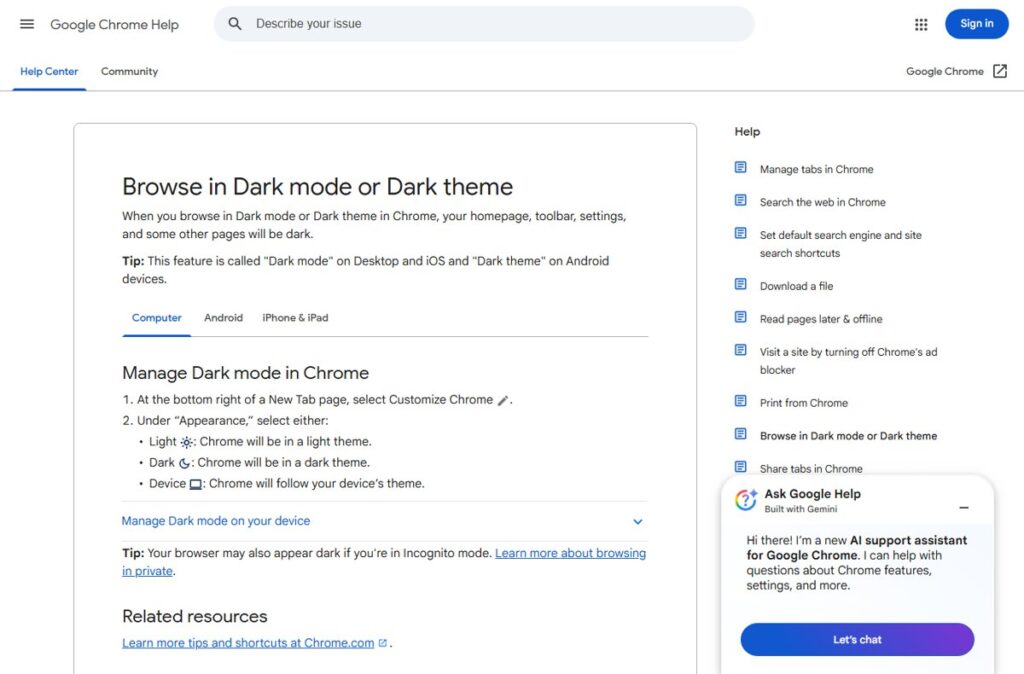Switch to the Help Center tab

(49, 71)
